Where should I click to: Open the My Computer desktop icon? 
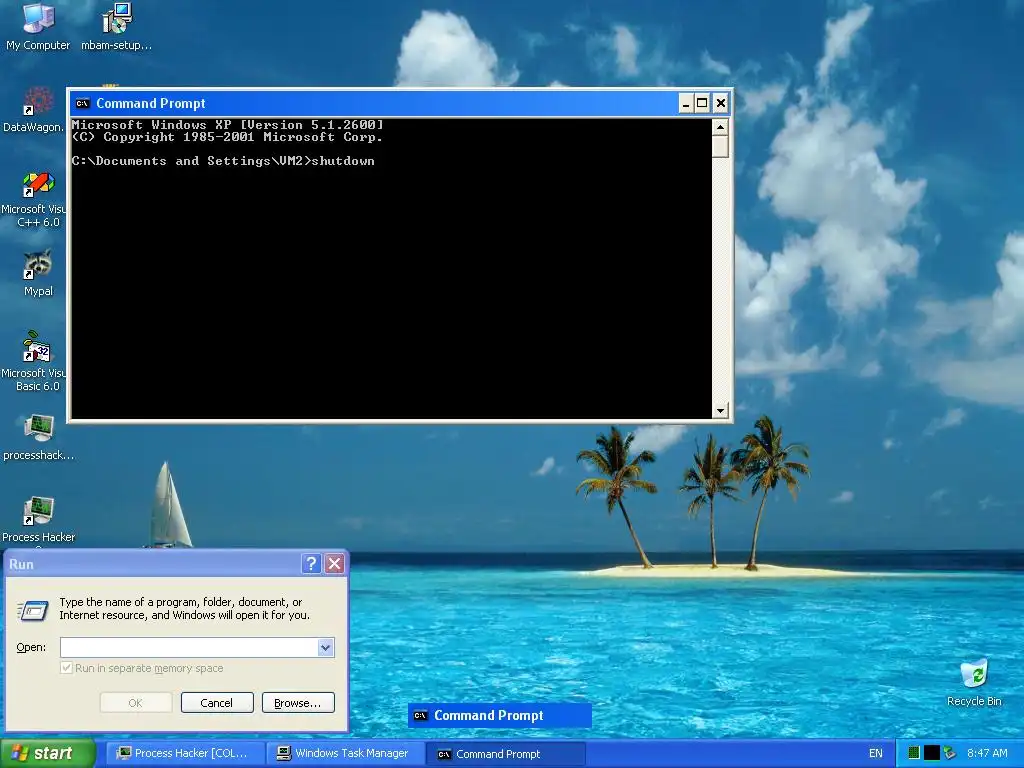[x=38, y=26]
